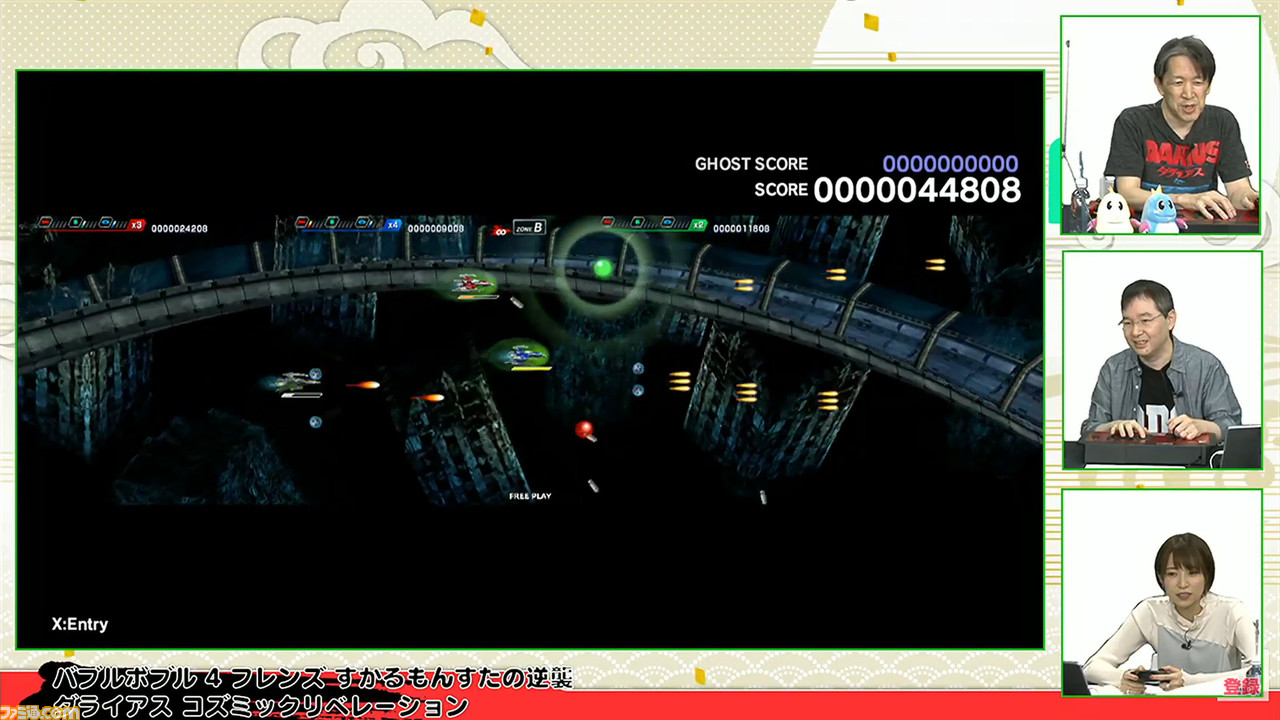This screenshot has height=720, width=1280.
Task: Click the red x3 lives badge
Action: [x=137, y=226]
